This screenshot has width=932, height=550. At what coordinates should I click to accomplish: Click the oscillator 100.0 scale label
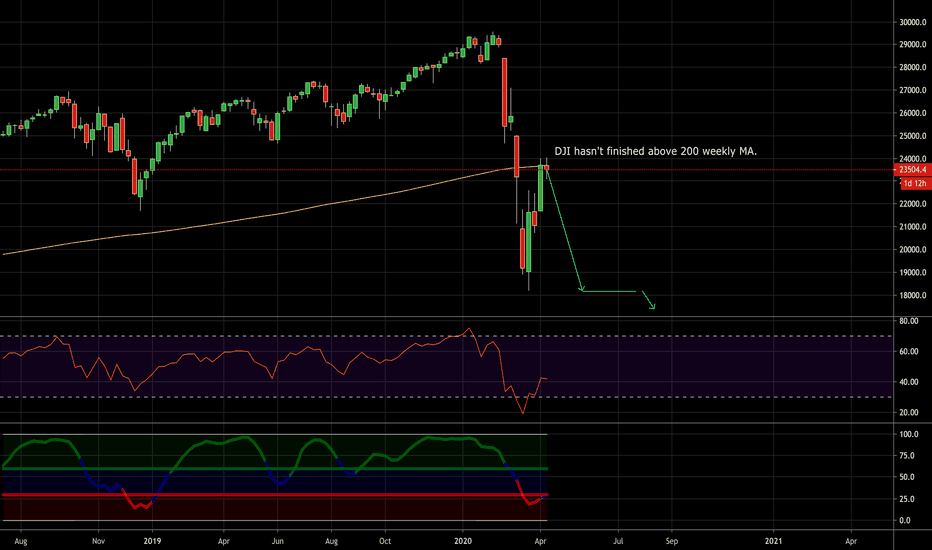[x=909, y=434]
